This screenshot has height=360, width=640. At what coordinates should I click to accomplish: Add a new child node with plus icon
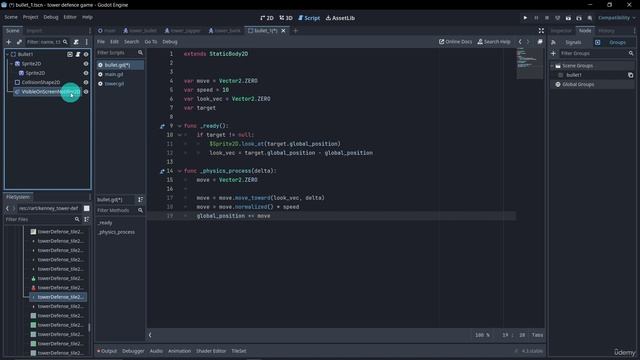[x=9, y=42]
